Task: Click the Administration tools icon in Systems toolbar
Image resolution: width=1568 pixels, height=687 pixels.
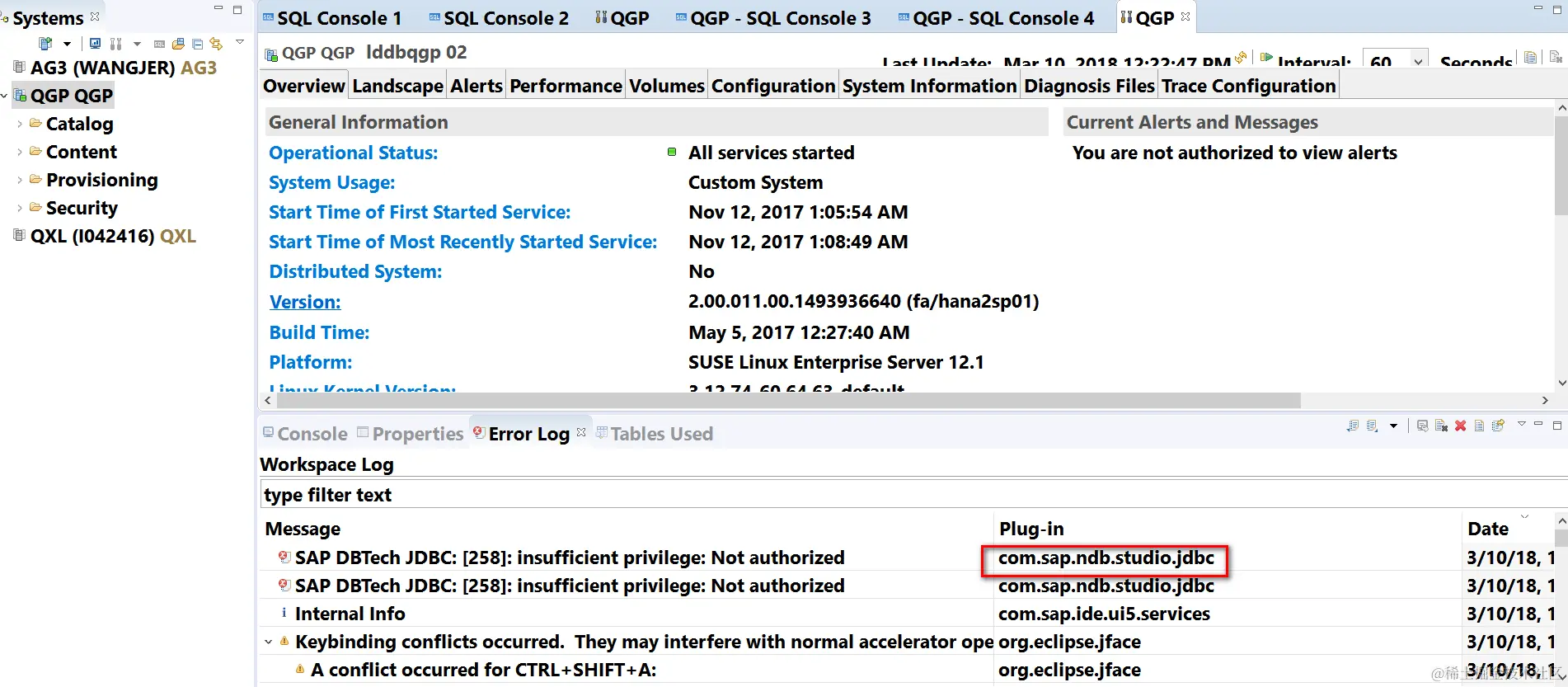Action: pos(115,44)
